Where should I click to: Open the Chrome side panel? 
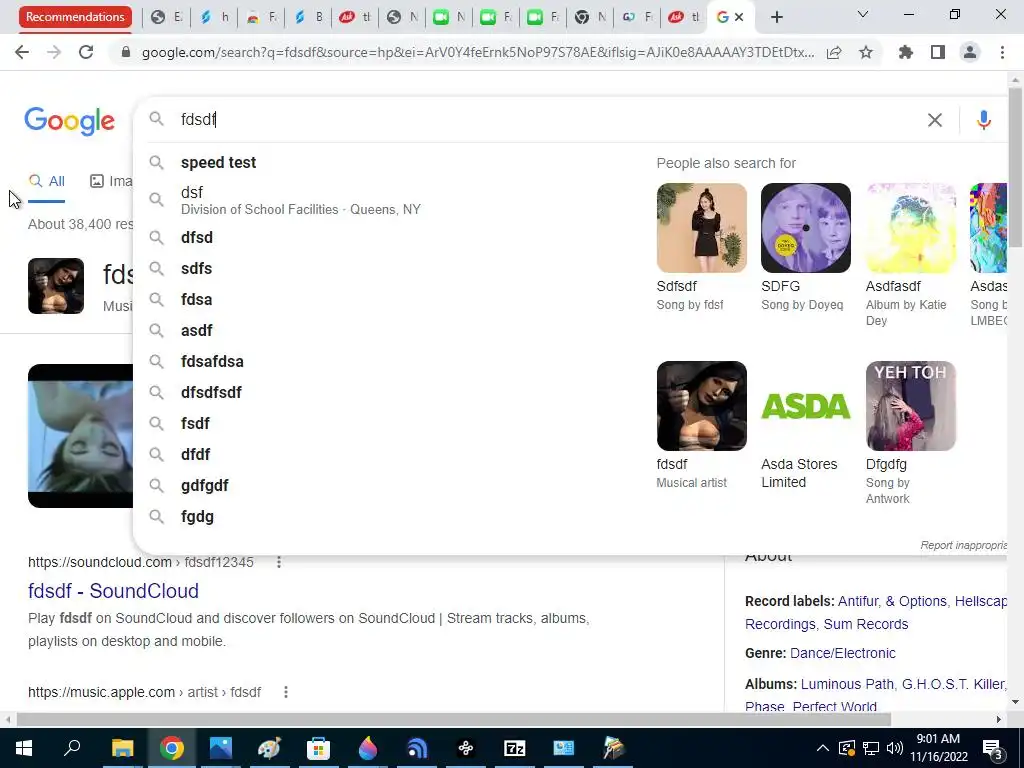938,52
